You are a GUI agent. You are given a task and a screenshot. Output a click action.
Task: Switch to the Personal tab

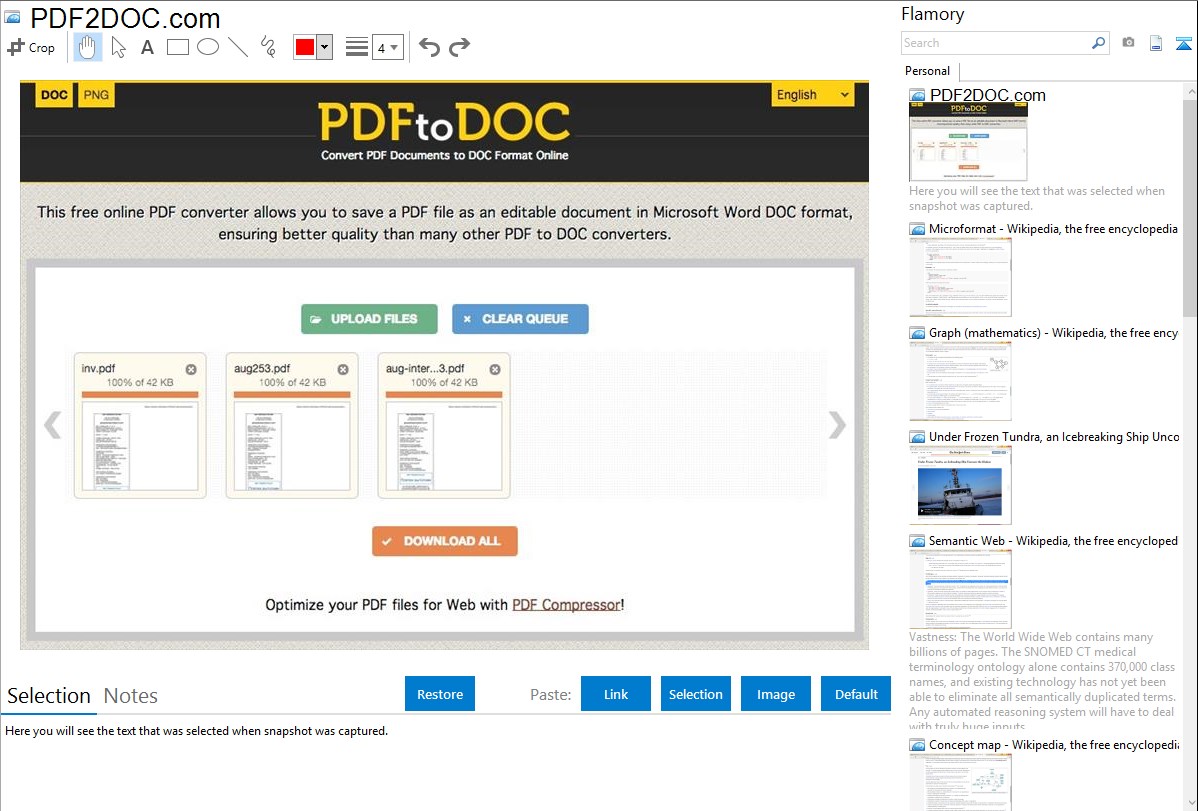pos(928,71)
